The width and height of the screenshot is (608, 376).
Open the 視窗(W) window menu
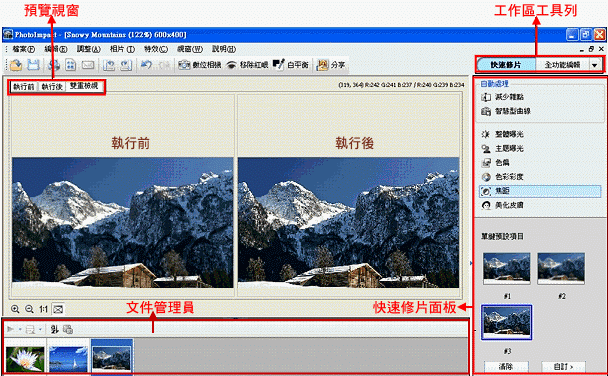[x=190, y=49]
